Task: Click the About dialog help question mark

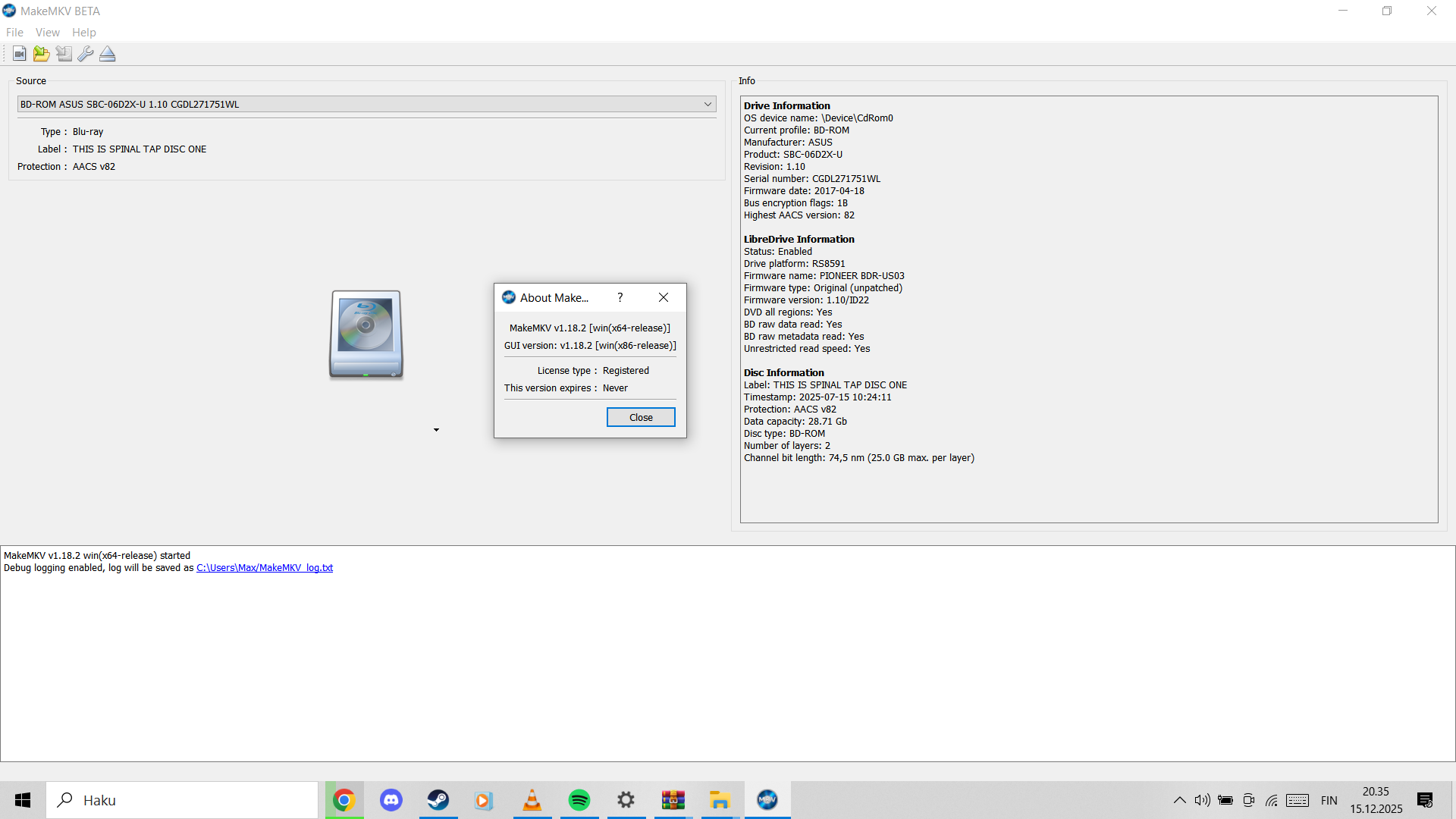Action: (x=620, y=297)
